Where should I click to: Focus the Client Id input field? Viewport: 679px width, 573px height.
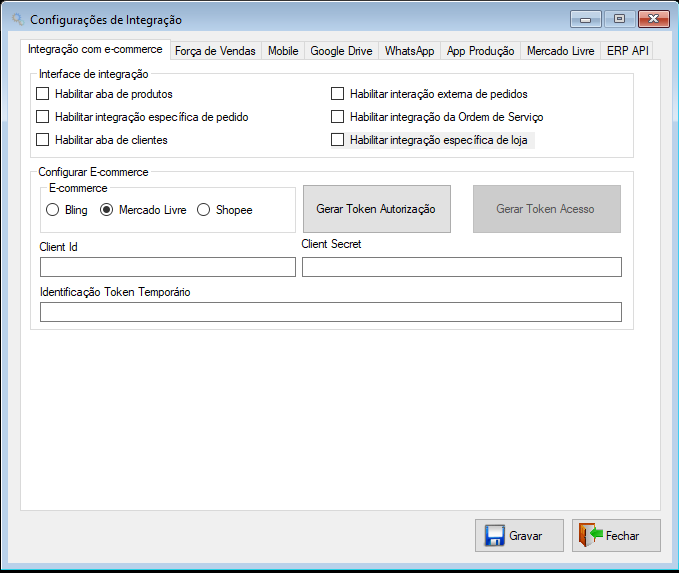[168, 267]
